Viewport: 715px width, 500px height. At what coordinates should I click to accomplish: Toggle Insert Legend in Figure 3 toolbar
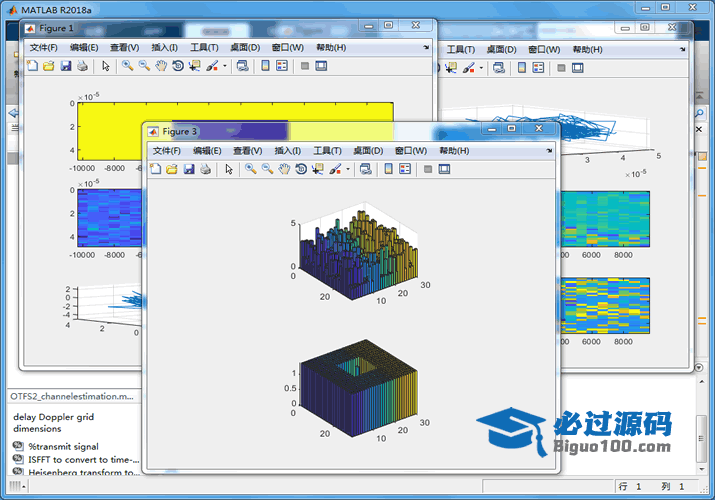(405, 169)
